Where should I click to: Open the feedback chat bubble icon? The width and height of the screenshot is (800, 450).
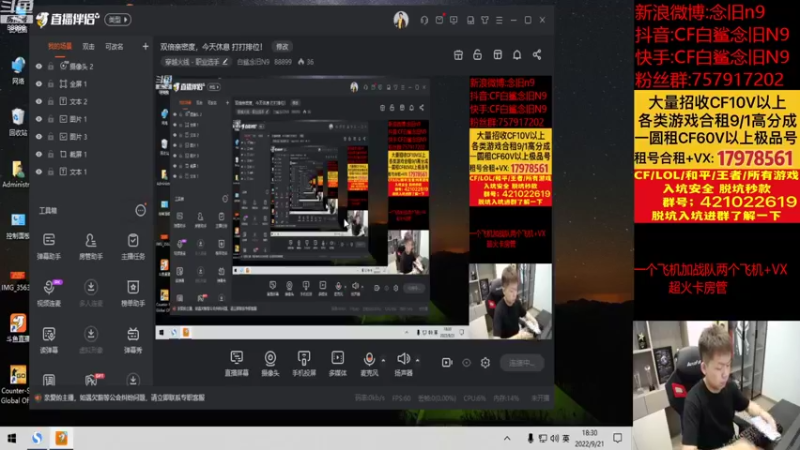click(x=454, y=20)
